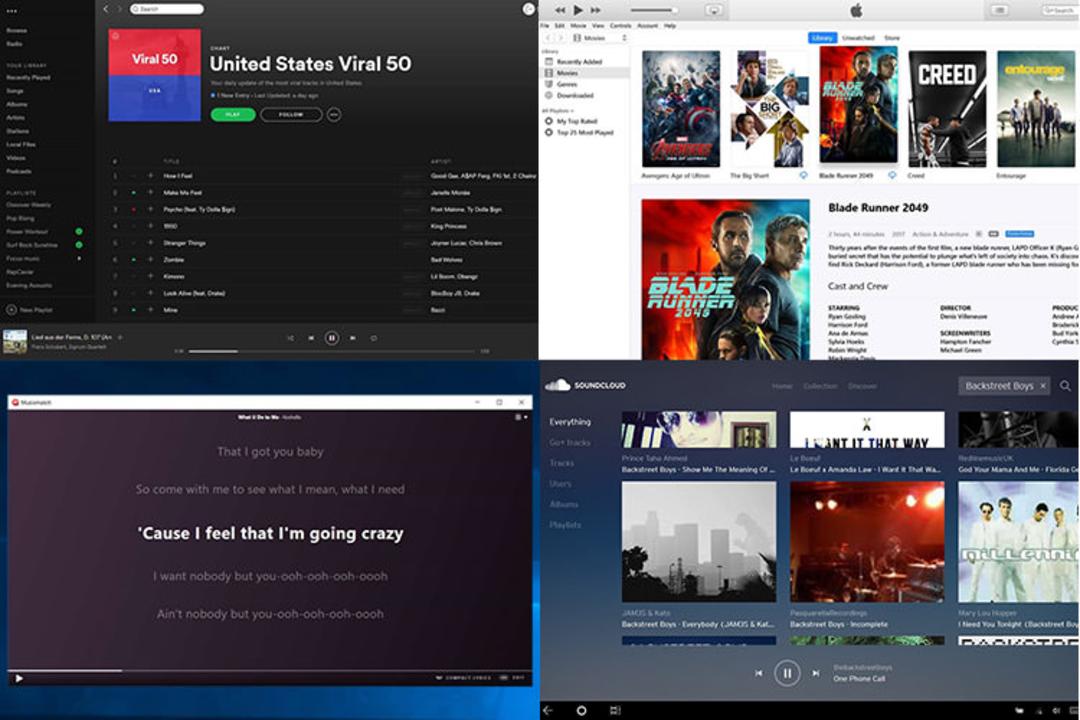Open the circled more-options button beside FOLLOW
This screenshot has width=1080, height=720.
333,114
